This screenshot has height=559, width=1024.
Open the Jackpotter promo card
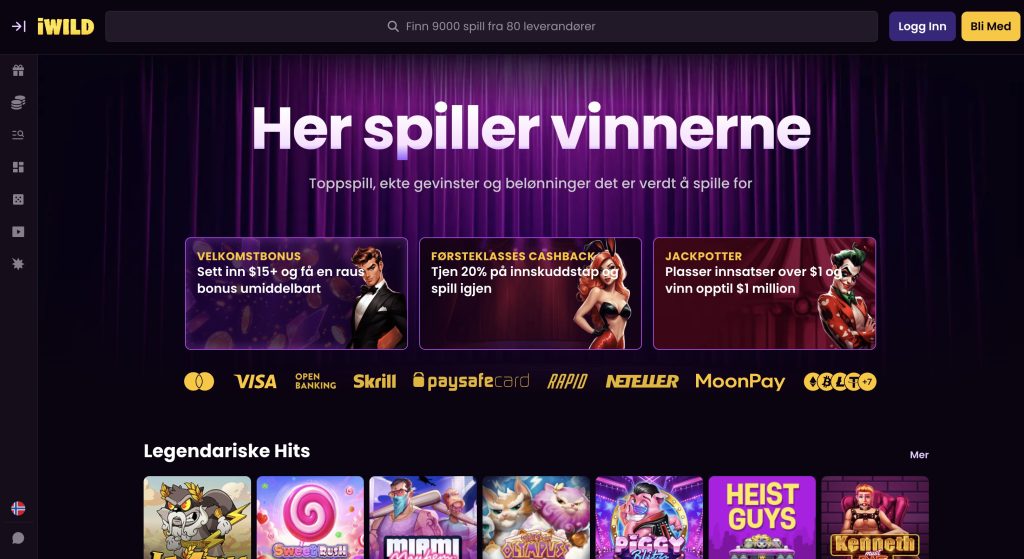[765, 293]
